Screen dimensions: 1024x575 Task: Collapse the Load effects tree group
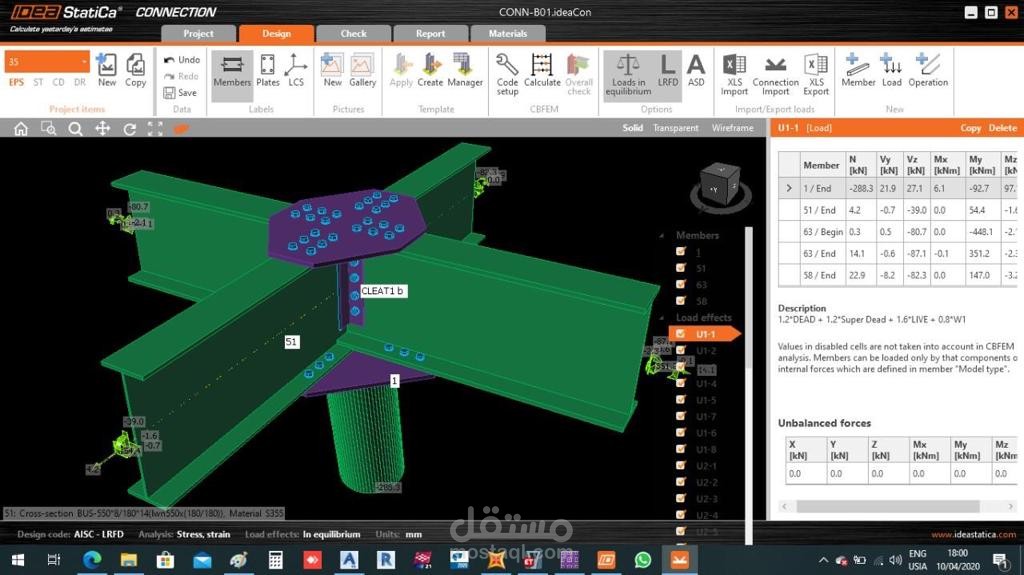[x=662, y=318]
